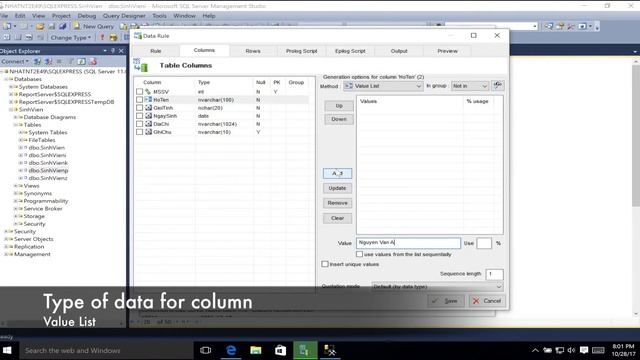The image size is (640, 360).
Task: Click the red exclamation execute icon
Action: coord(102,38)
